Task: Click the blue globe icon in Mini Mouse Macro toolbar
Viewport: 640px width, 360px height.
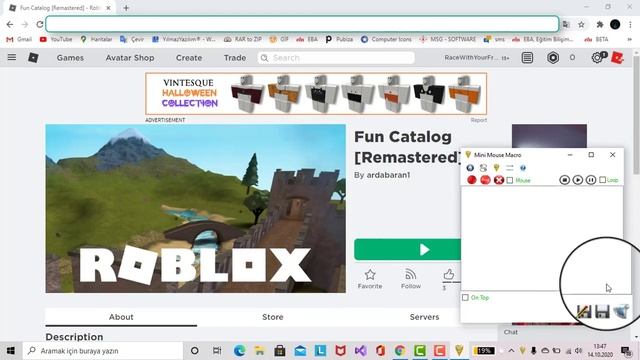Action: pyautogui.click(x=470, y=168)
